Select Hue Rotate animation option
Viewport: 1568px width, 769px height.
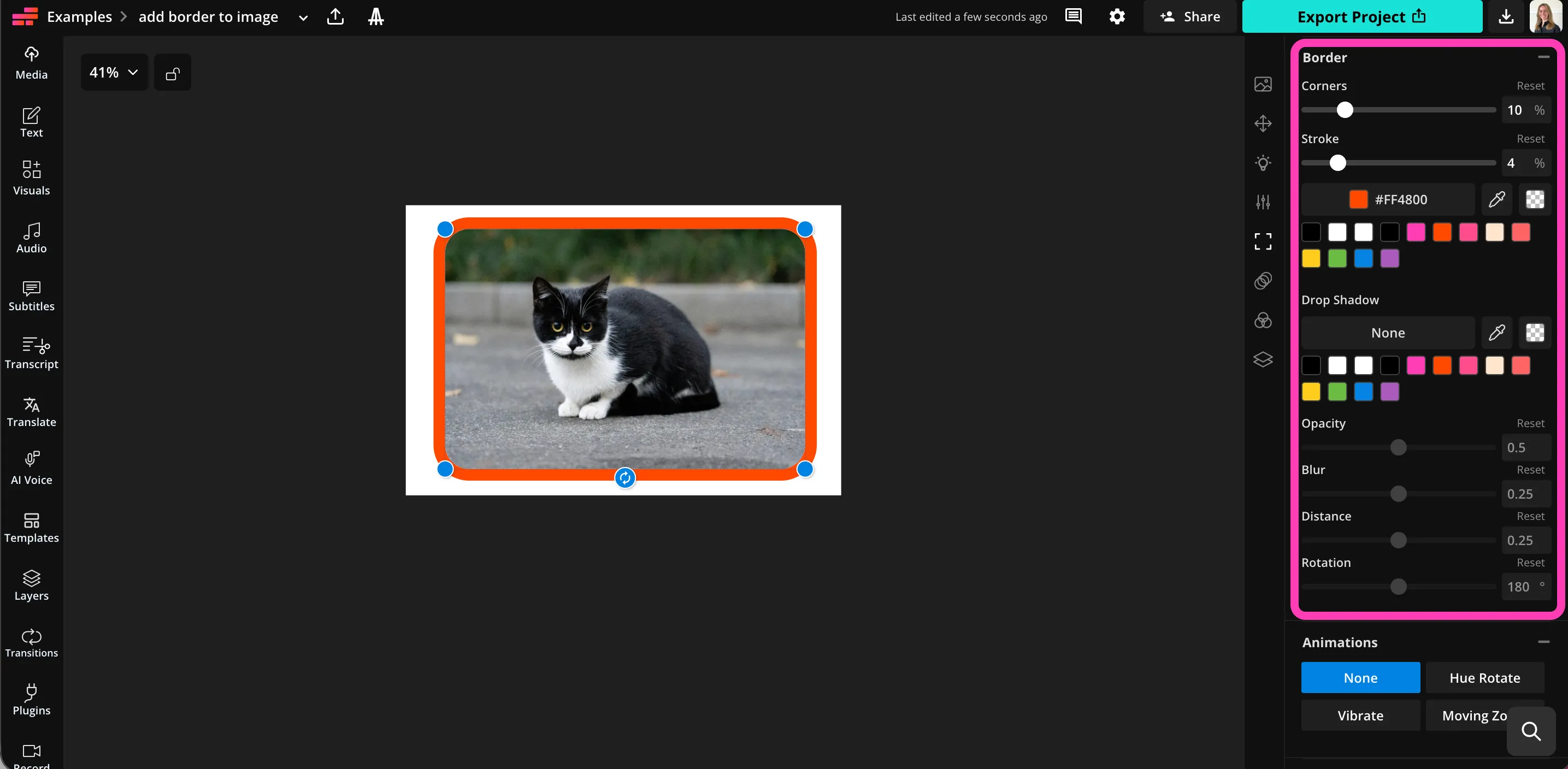tap(1484, 678)
